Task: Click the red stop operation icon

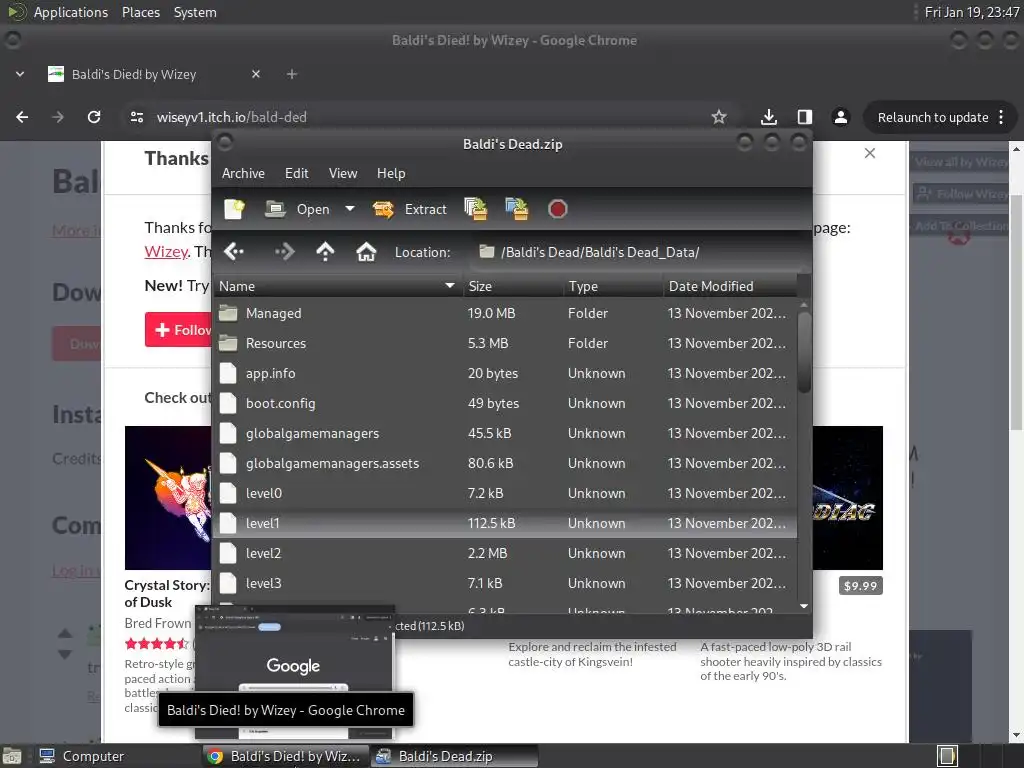Action: click(558, 209)
